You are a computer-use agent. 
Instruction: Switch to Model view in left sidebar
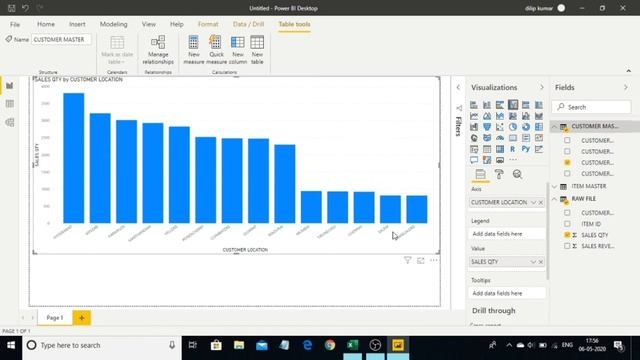point(10,122)
